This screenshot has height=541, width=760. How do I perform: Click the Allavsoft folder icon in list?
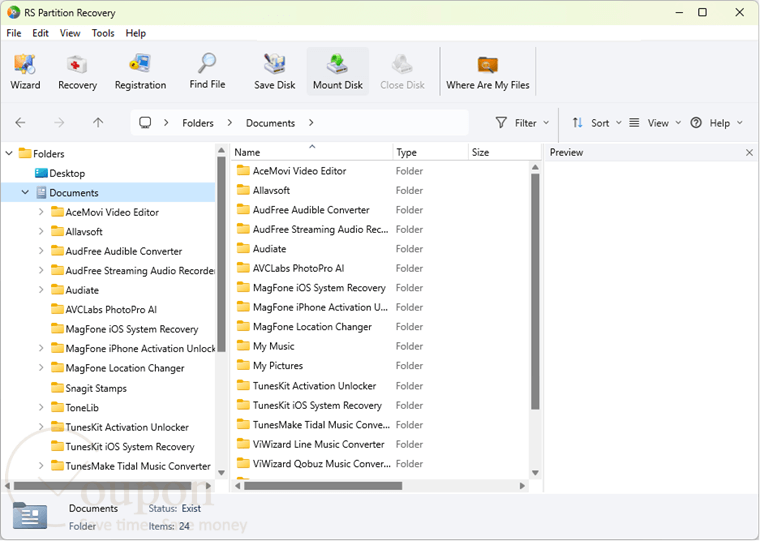click(243, 190)
